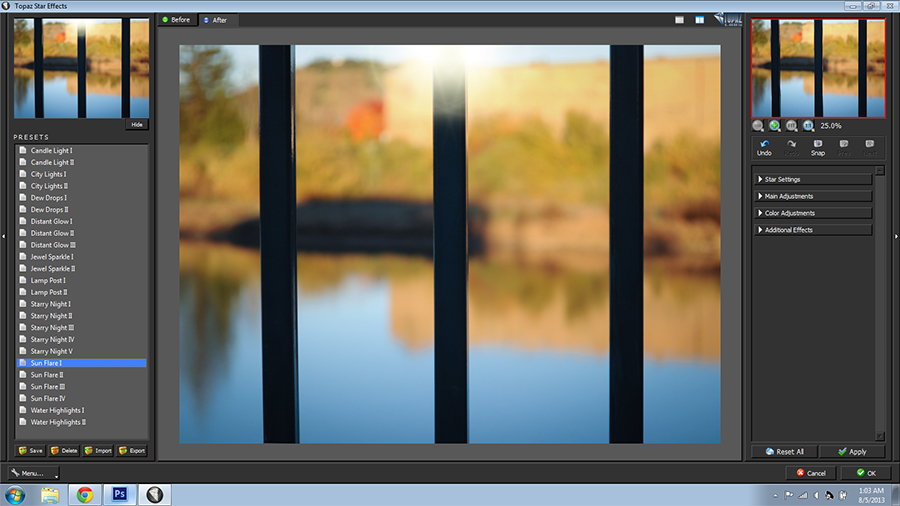Switch to the After tab
This screenshot has height=506, width=900.
pyautogui.click(x=215, y=20)
